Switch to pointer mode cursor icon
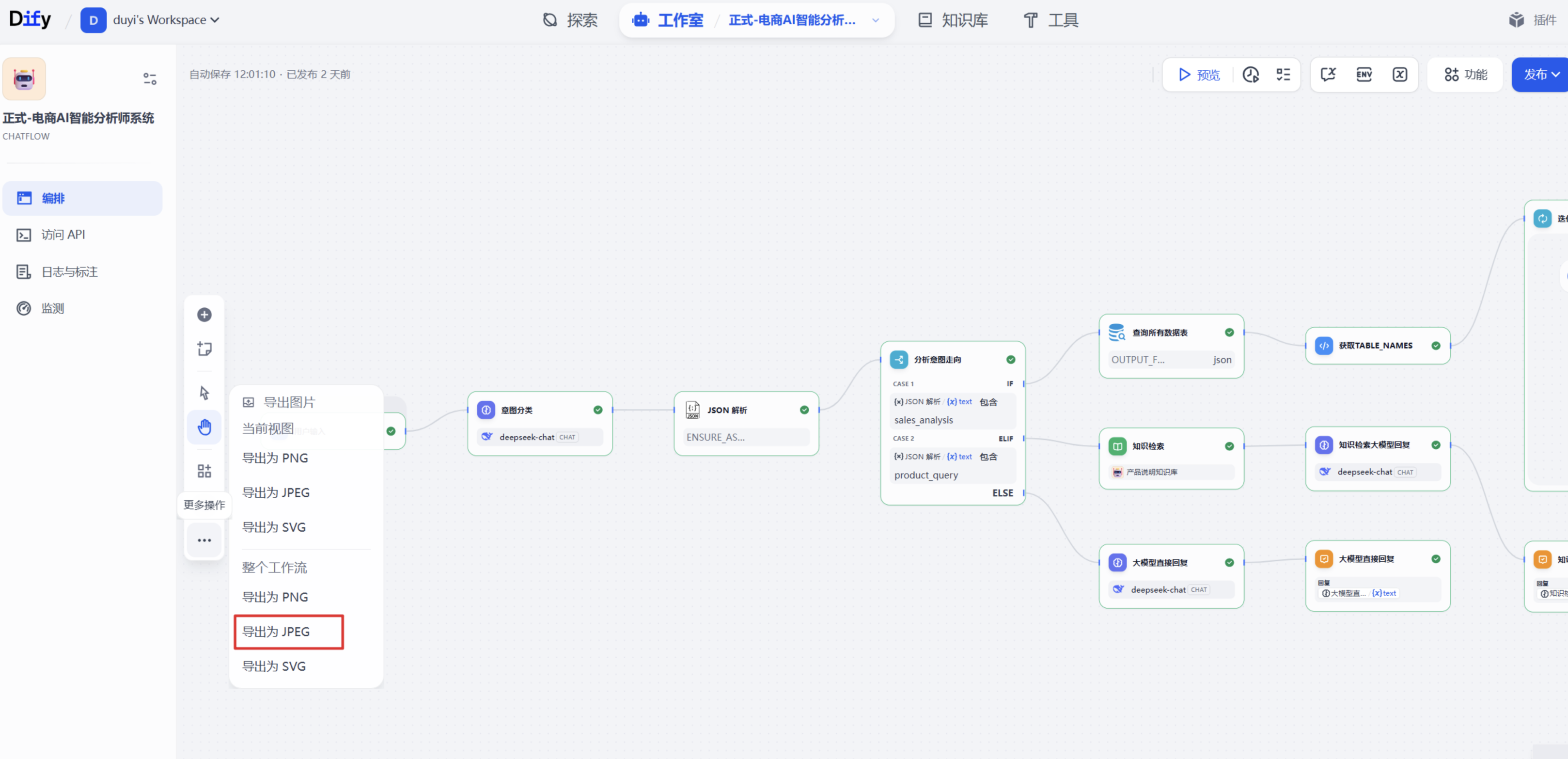 pyautogui.click(x=204, y=393)
